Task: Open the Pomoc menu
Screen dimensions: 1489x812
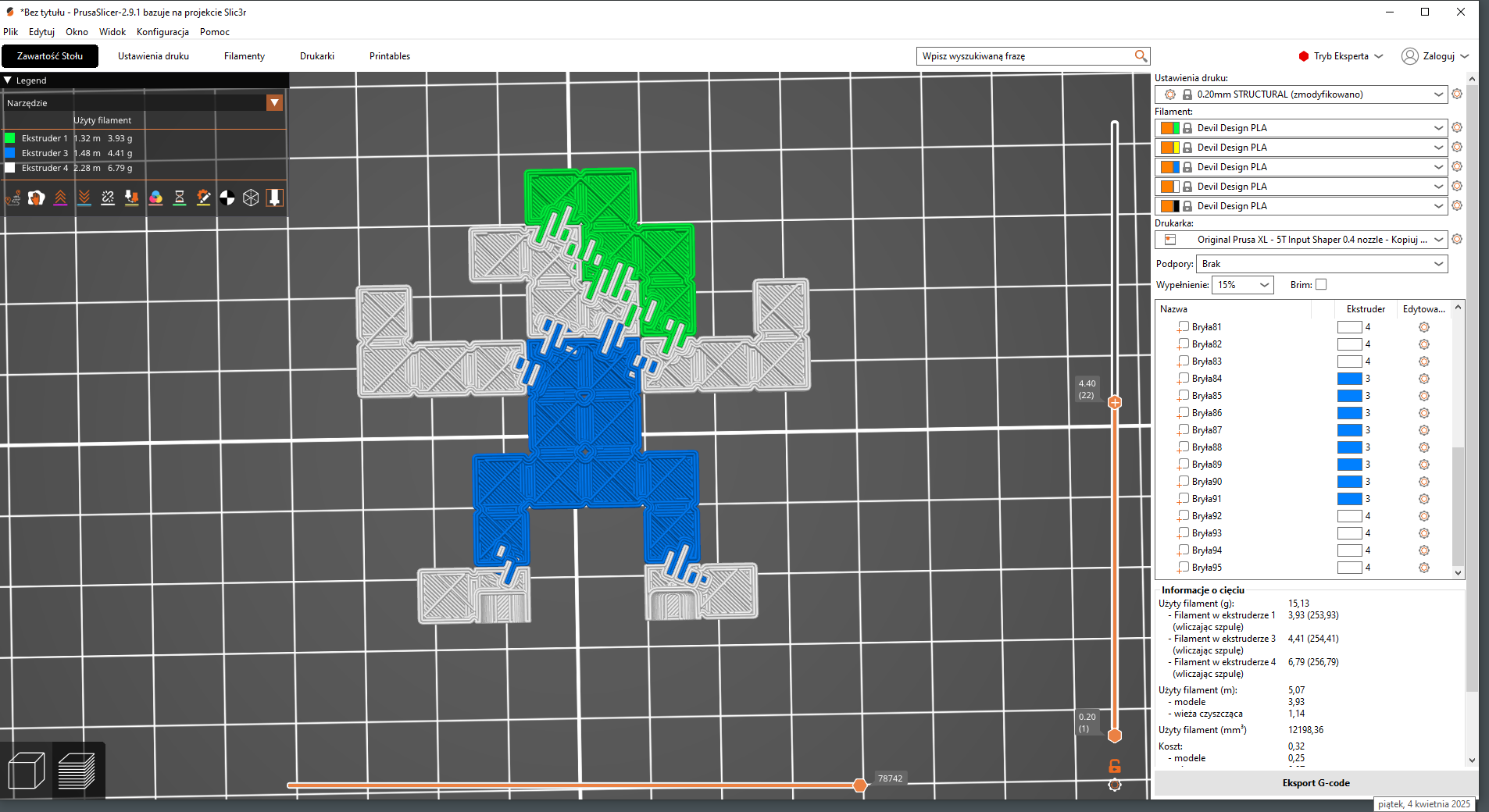Action: pyautogui.click(x=214, y=32)
